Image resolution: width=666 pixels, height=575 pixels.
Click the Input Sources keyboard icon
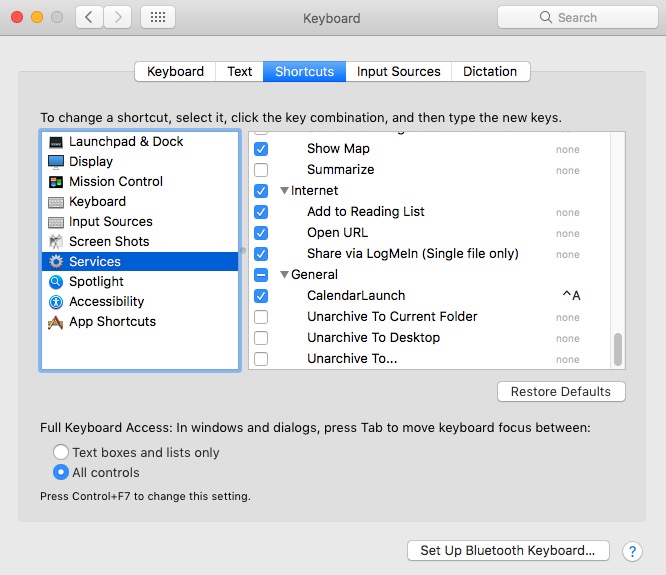tap(56, 222)
